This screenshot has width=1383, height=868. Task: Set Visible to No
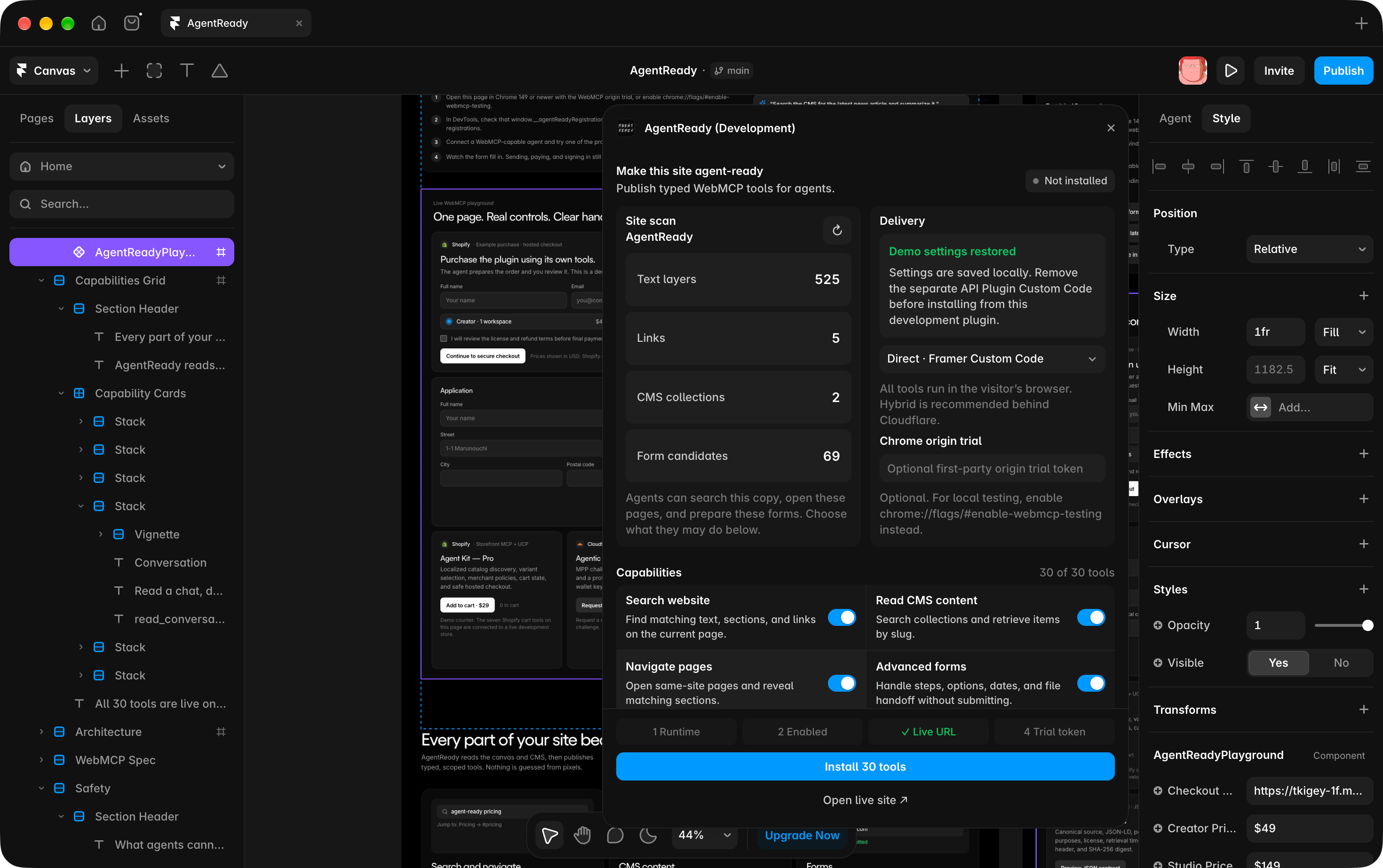pyautogui.click(x=1341, y=663)
